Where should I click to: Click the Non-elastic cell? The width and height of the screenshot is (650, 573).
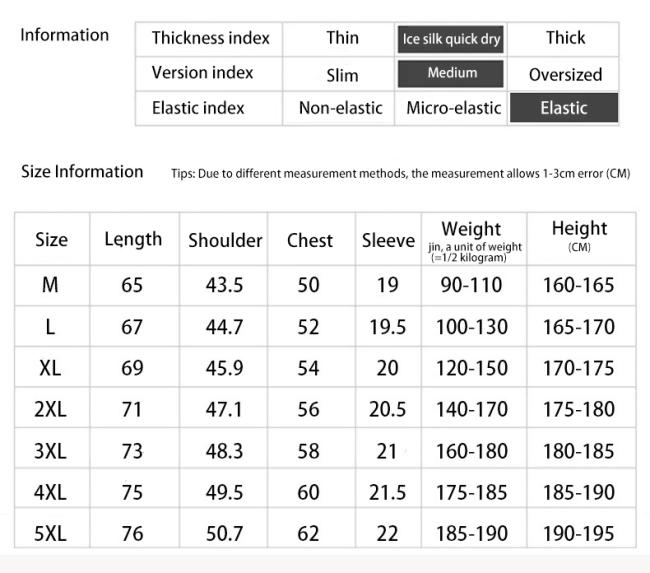[340, 108]
